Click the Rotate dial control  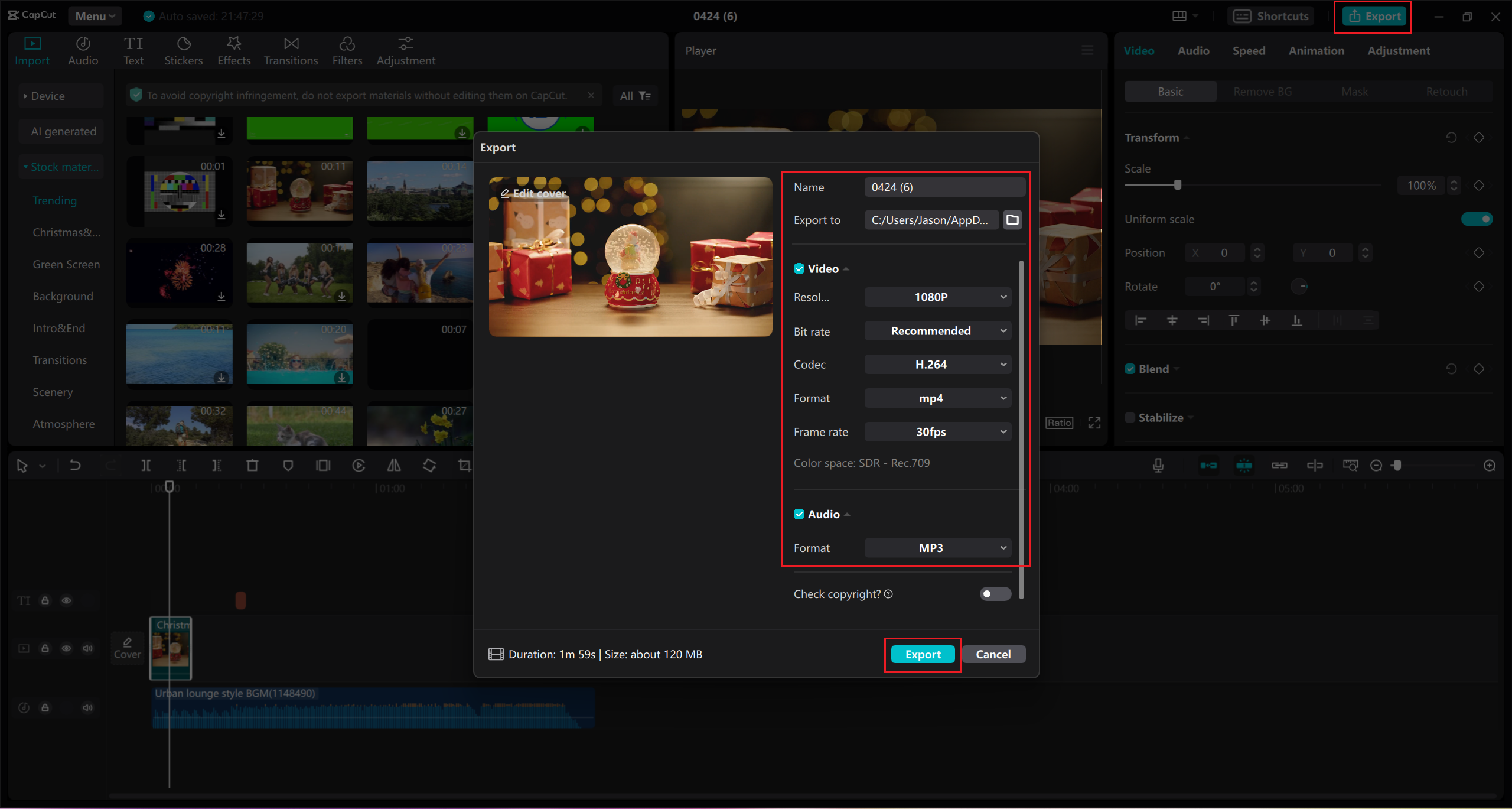tap(1299, 287)
